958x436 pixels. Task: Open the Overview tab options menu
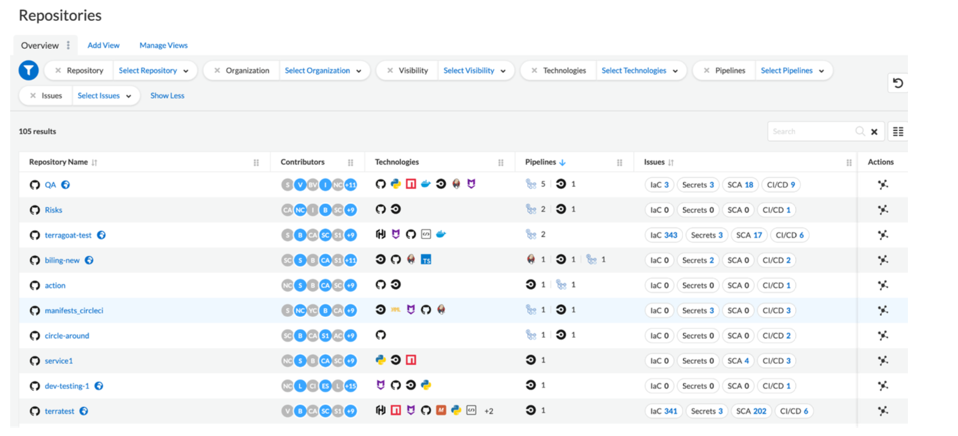[68, 46]
